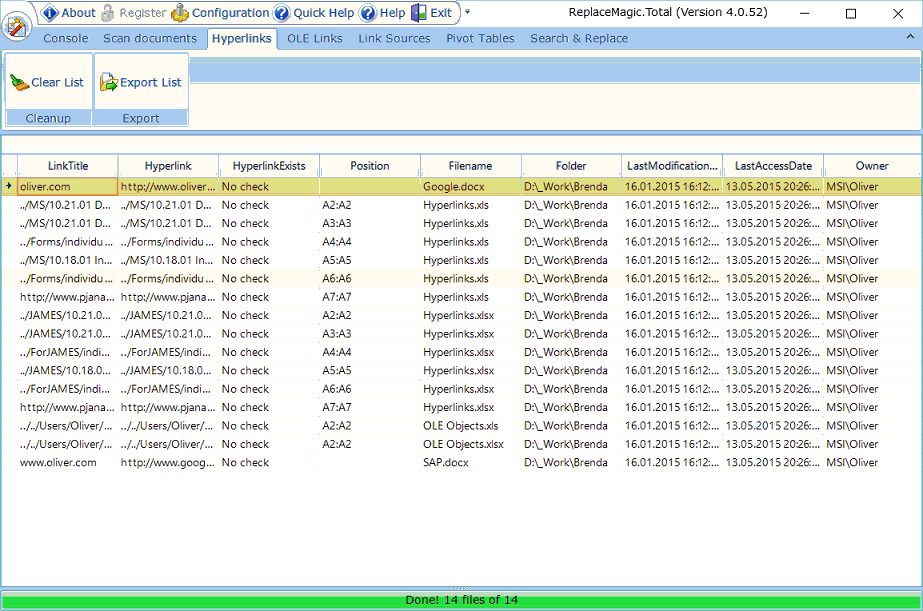Click the SAP.docx filename cell

pos(470,463)
